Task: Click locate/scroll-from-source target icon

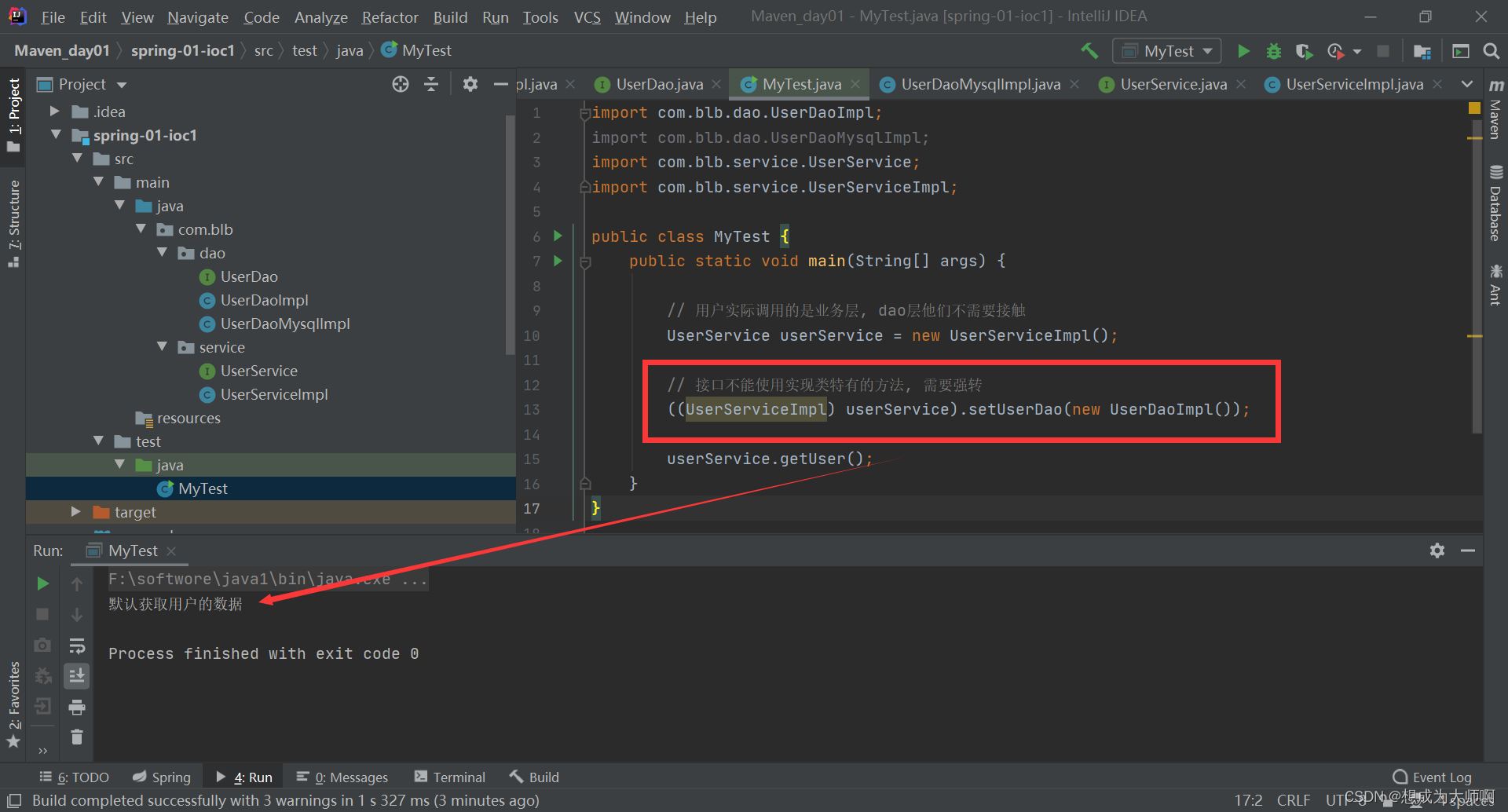Action: [401, 84]
